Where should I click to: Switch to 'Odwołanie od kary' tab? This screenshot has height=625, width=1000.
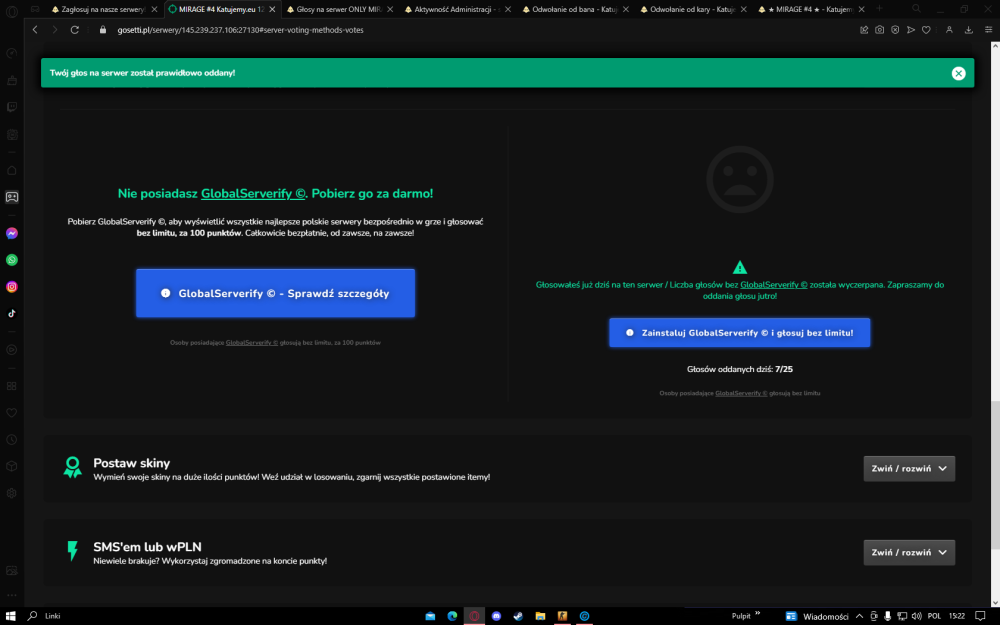[x=693, y=10]
